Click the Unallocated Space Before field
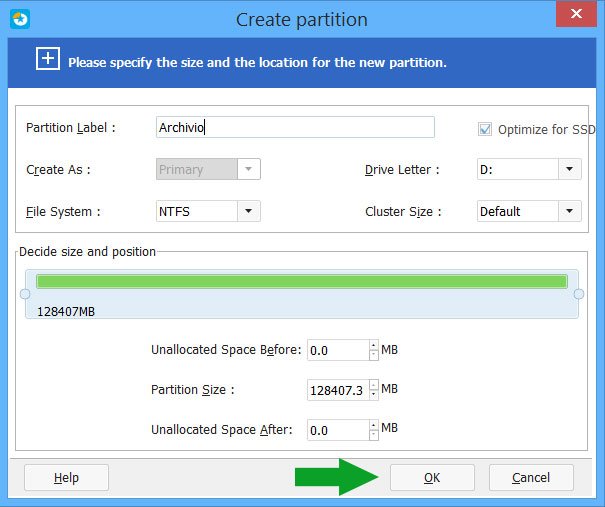This screenshot has width=605, height=507. [x=338, y=350]
